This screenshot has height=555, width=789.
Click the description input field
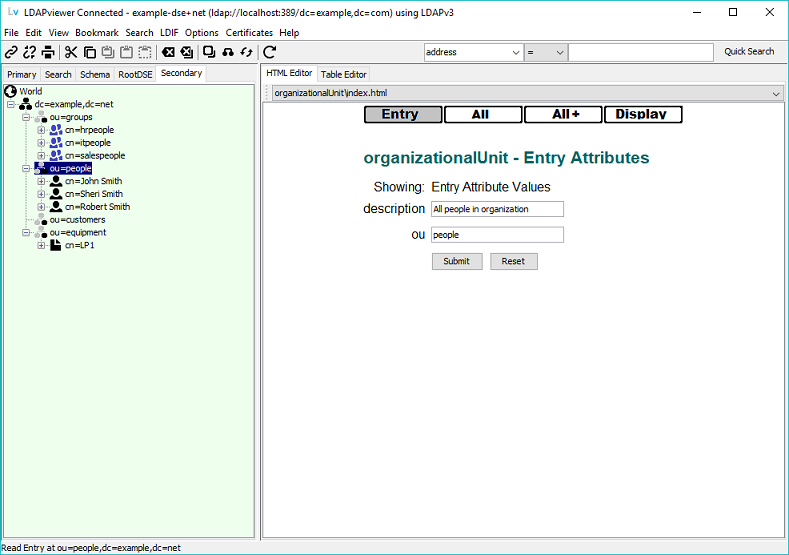[497, 209]
